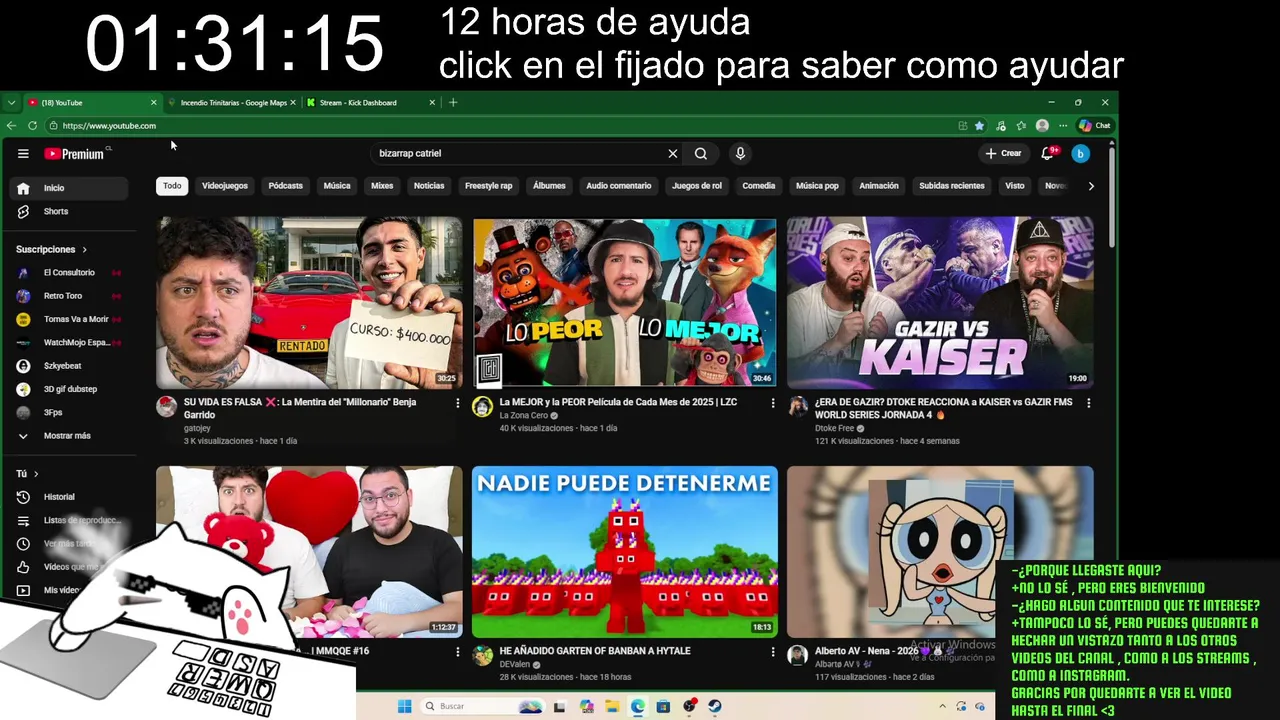The image size is (1280, 720).
Task: Close the Kick Dashboard tab
Action: 432,102
